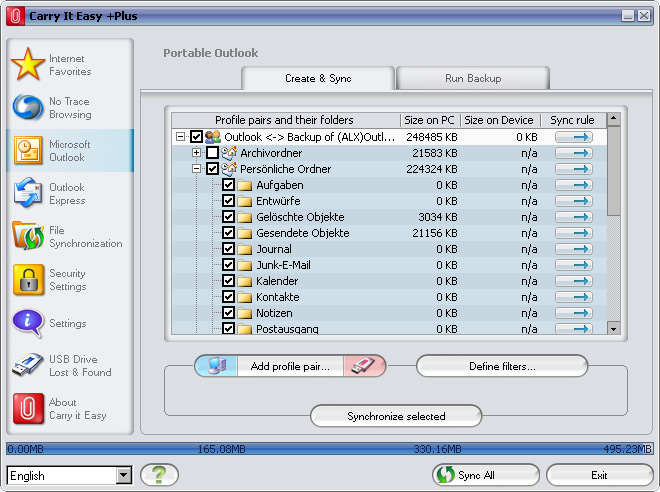
Task: Click the sync rule arrow for Archivordner
Action: click(574, 153)
